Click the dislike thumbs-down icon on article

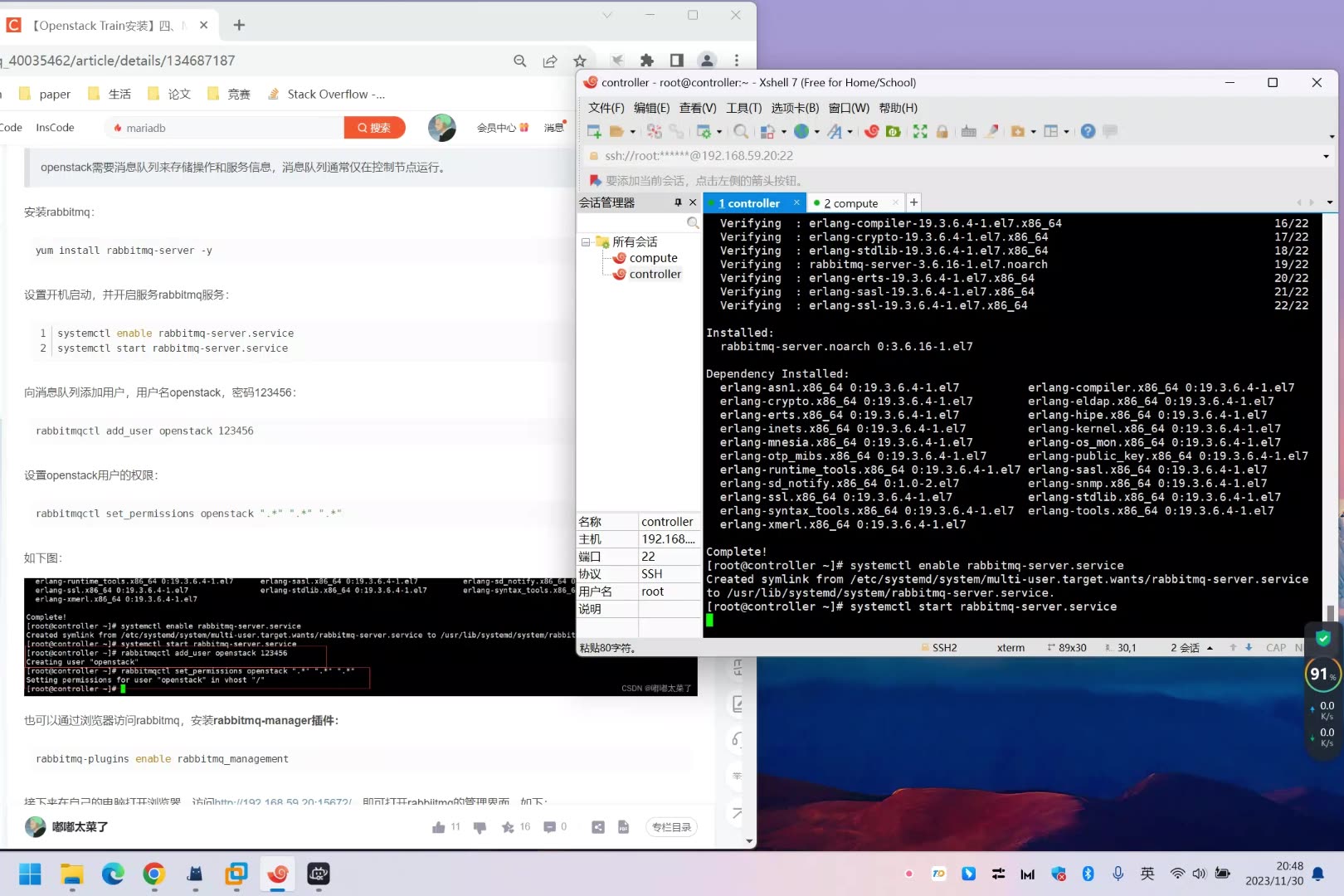(x=480, y=827)
